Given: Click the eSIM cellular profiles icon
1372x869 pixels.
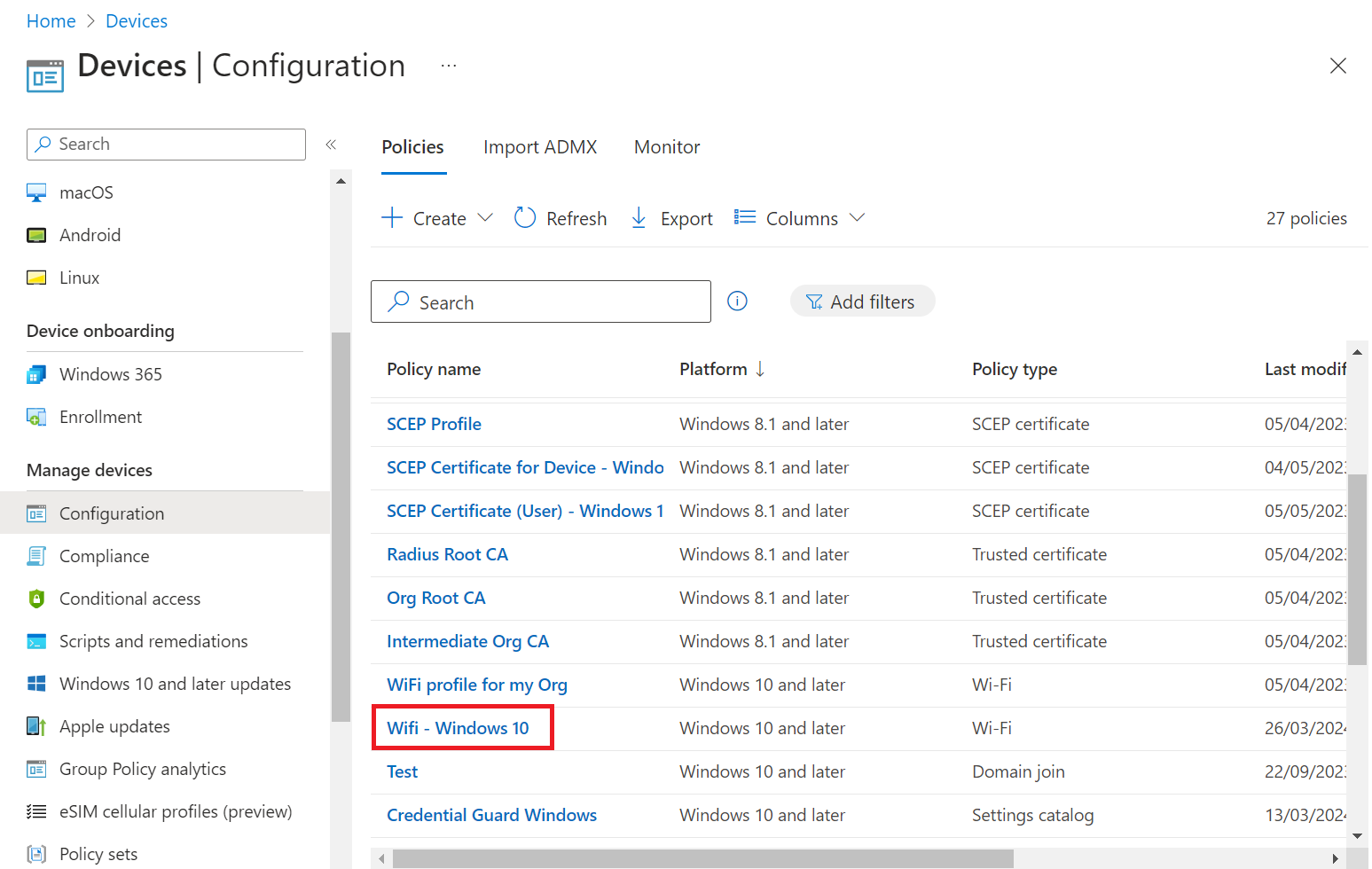Looking at the screenshot, I should [x=36, y=811].
